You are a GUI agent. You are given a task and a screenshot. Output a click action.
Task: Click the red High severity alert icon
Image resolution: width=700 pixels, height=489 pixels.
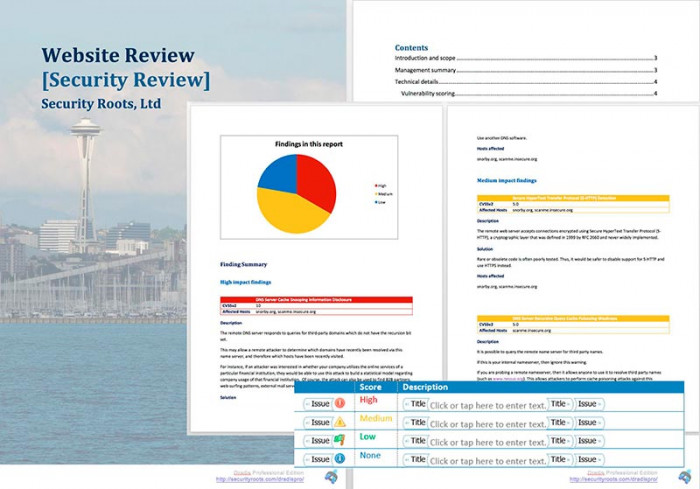pyautogui.click(x=340, y=403)
